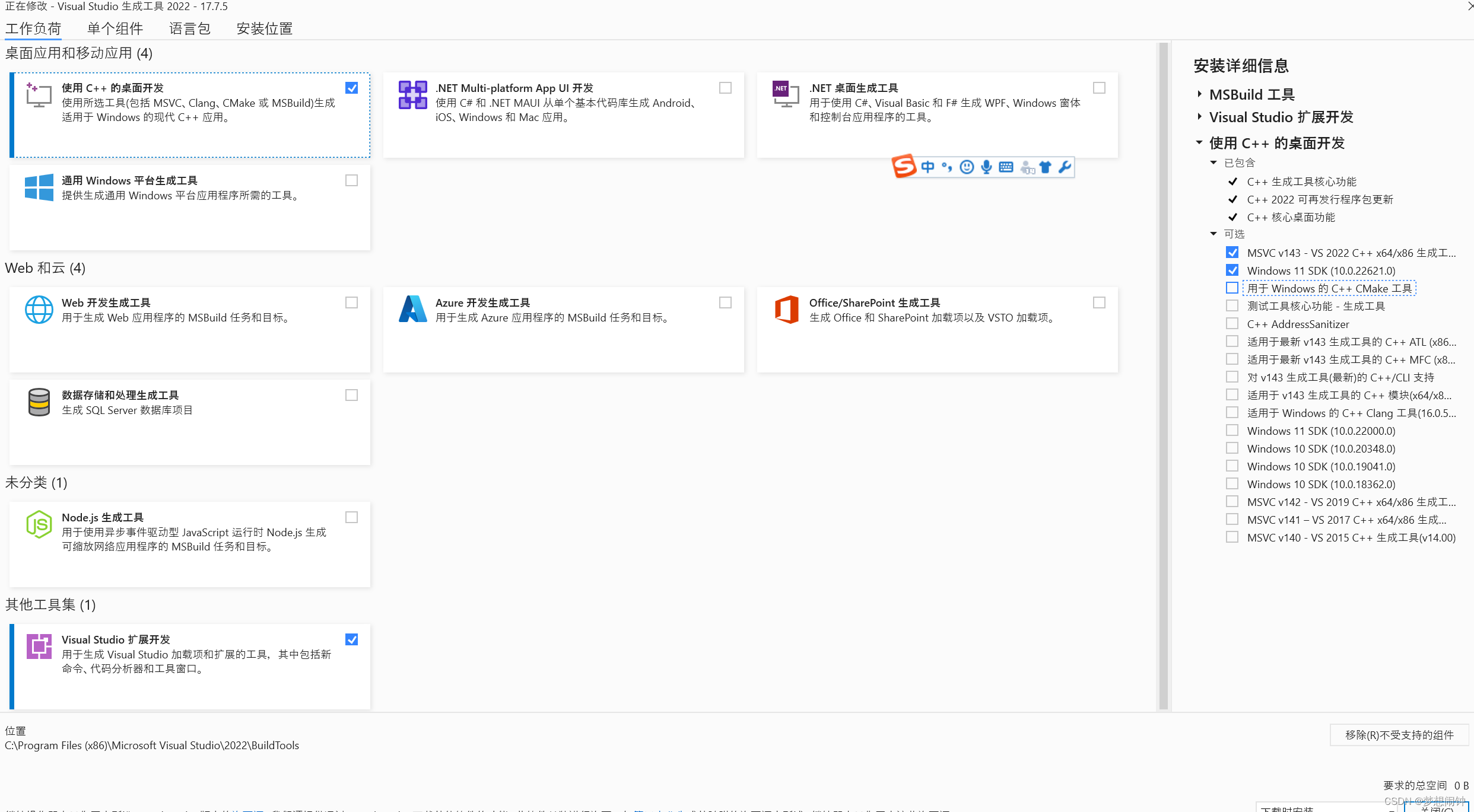Enable 用于 Windows 的 C++ CMake 工具
1474x812 pixels.
click(x=1232, y=288)
